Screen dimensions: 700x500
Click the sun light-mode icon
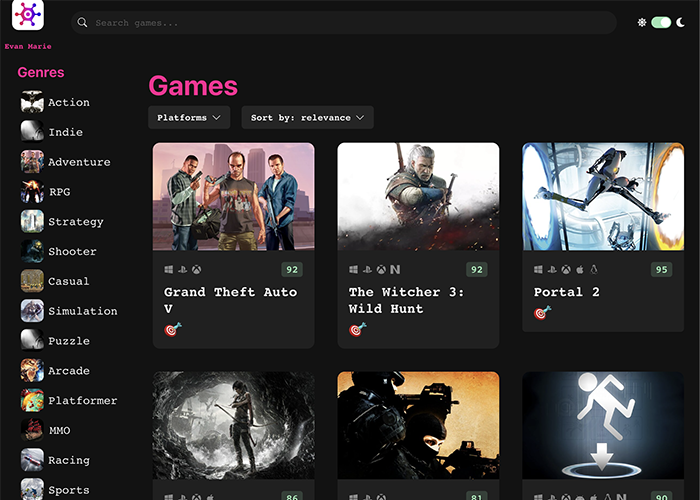pyautogui.click(x=642, y=22)
